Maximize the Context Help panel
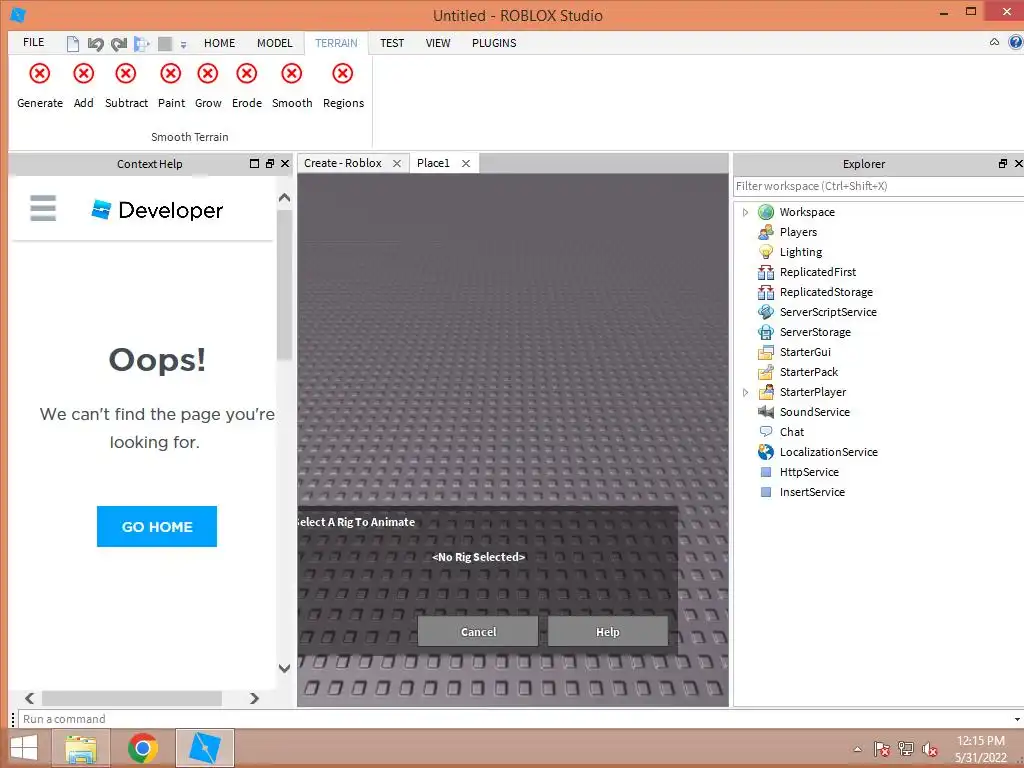The width and height of the screenshot is (1024, 768). pos(255,164)
